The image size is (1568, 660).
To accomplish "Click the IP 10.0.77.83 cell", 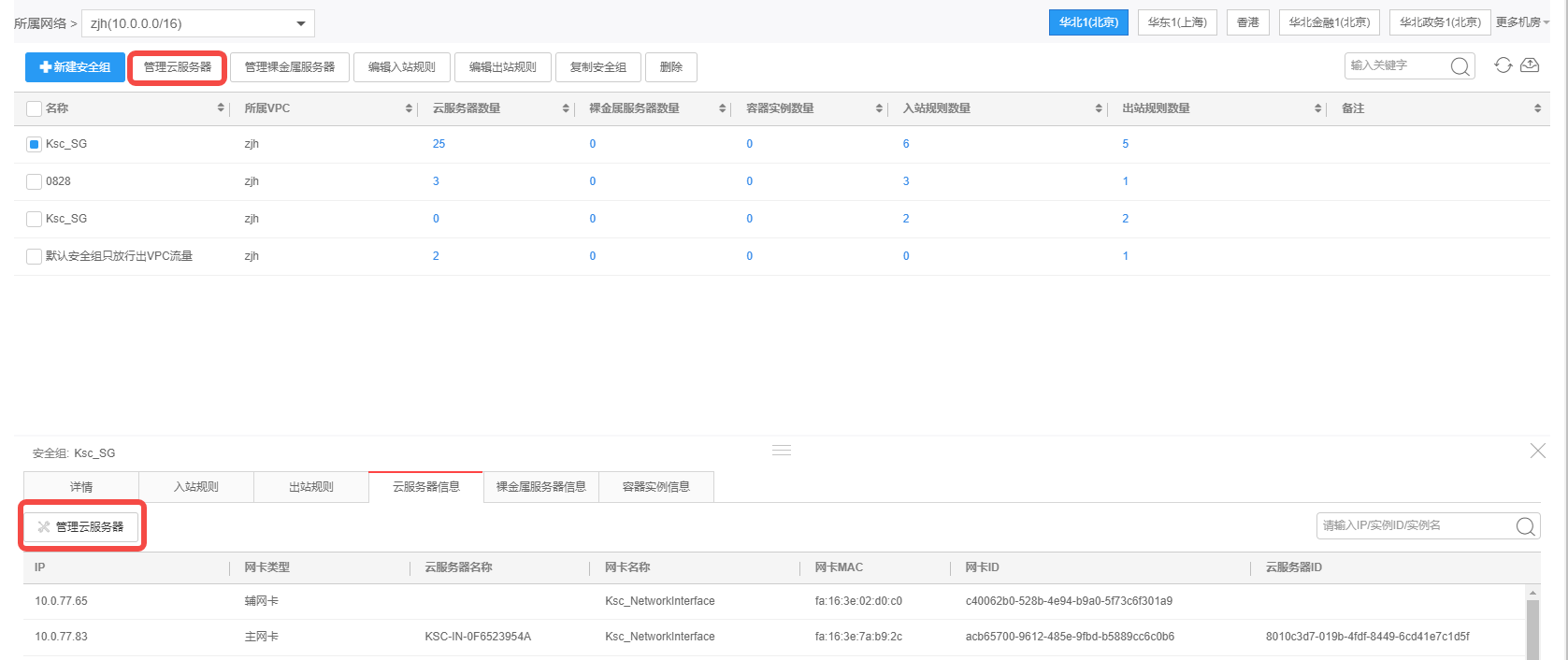I will (x=62, y=637).
